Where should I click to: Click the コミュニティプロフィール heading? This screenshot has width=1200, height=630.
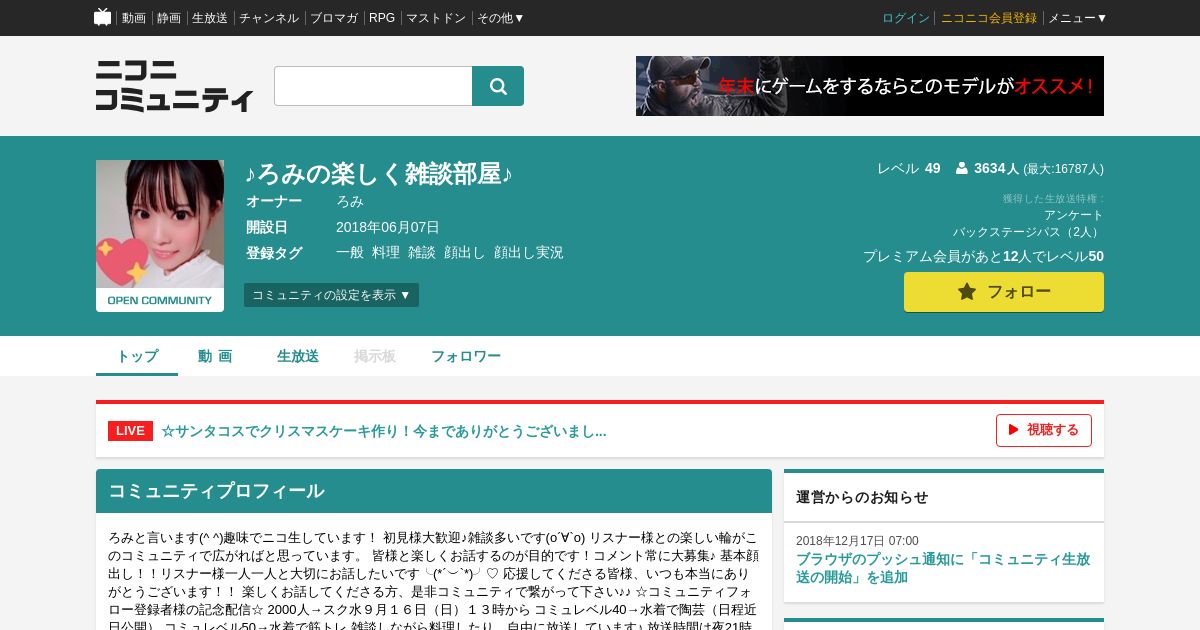[x=216, y=491]
